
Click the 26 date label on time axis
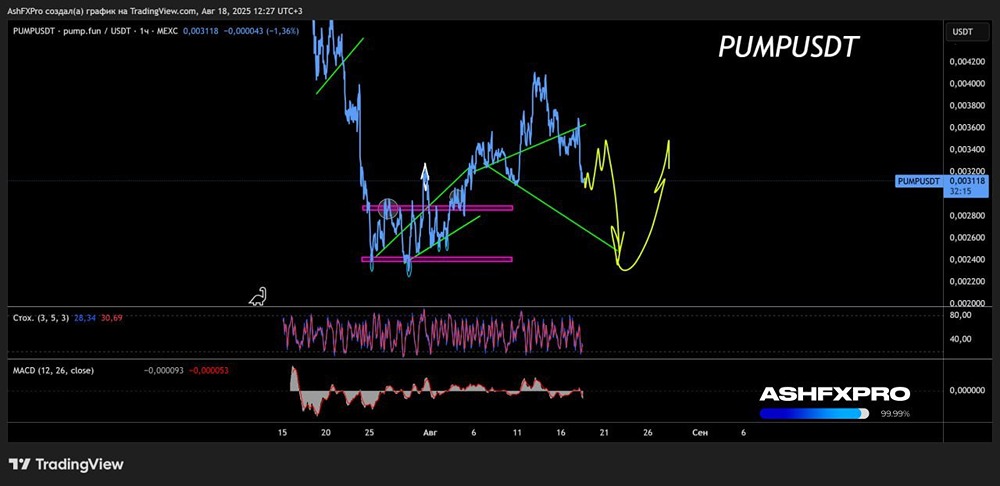point(647,432)
